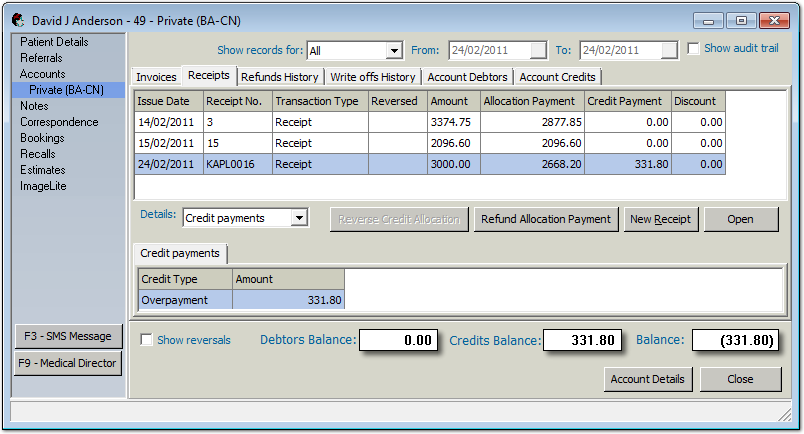The height and width of the screenshot is (434, 804).
Task: Switch to the Invoices tab
Action: [x=156, y=77]
